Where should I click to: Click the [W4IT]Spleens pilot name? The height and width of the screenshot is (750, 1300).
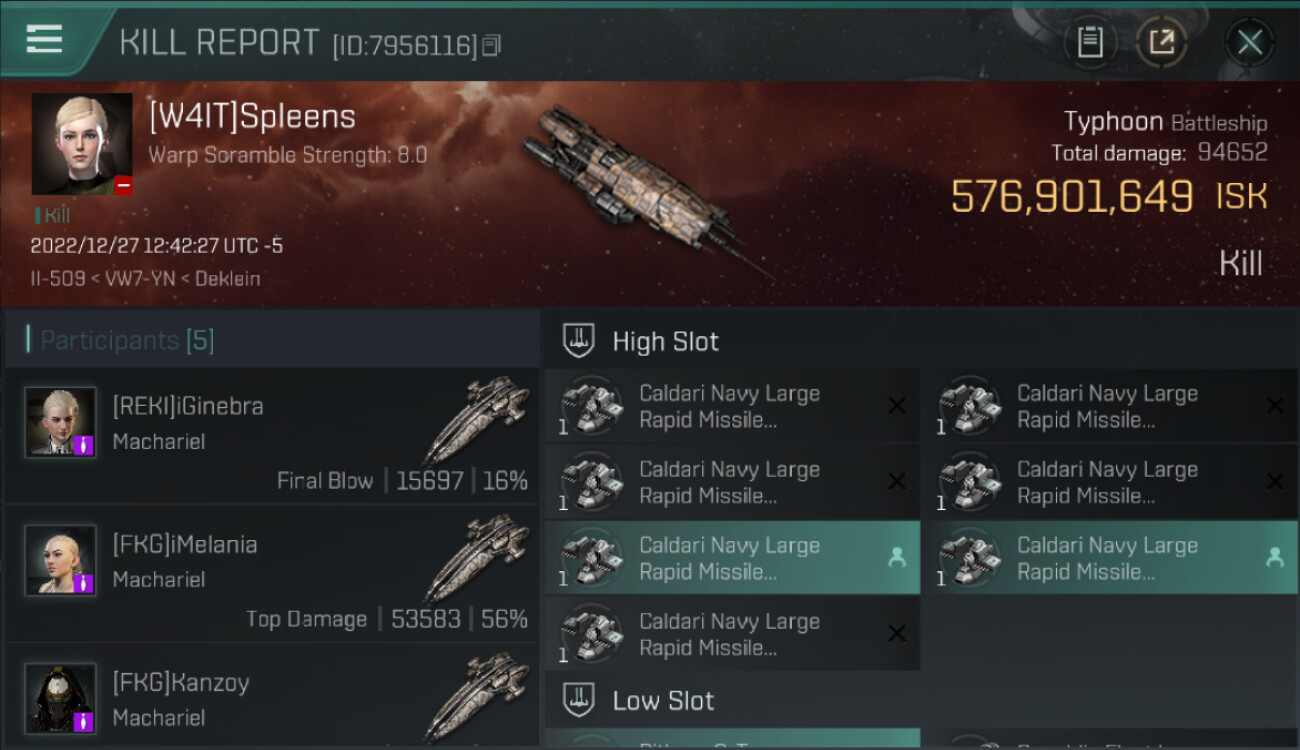pyautogui.click(x=252, y=117)
